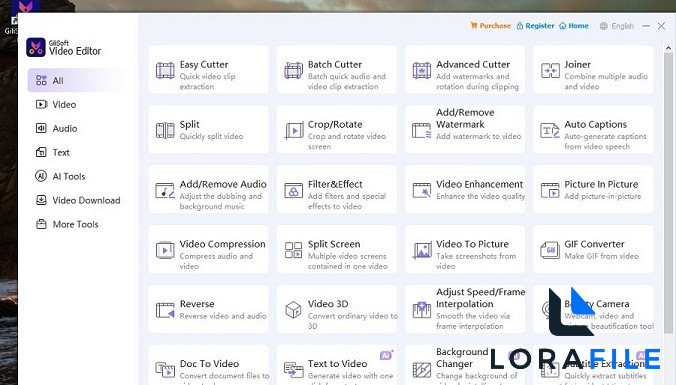Click the Register link

tap(535, 26)
